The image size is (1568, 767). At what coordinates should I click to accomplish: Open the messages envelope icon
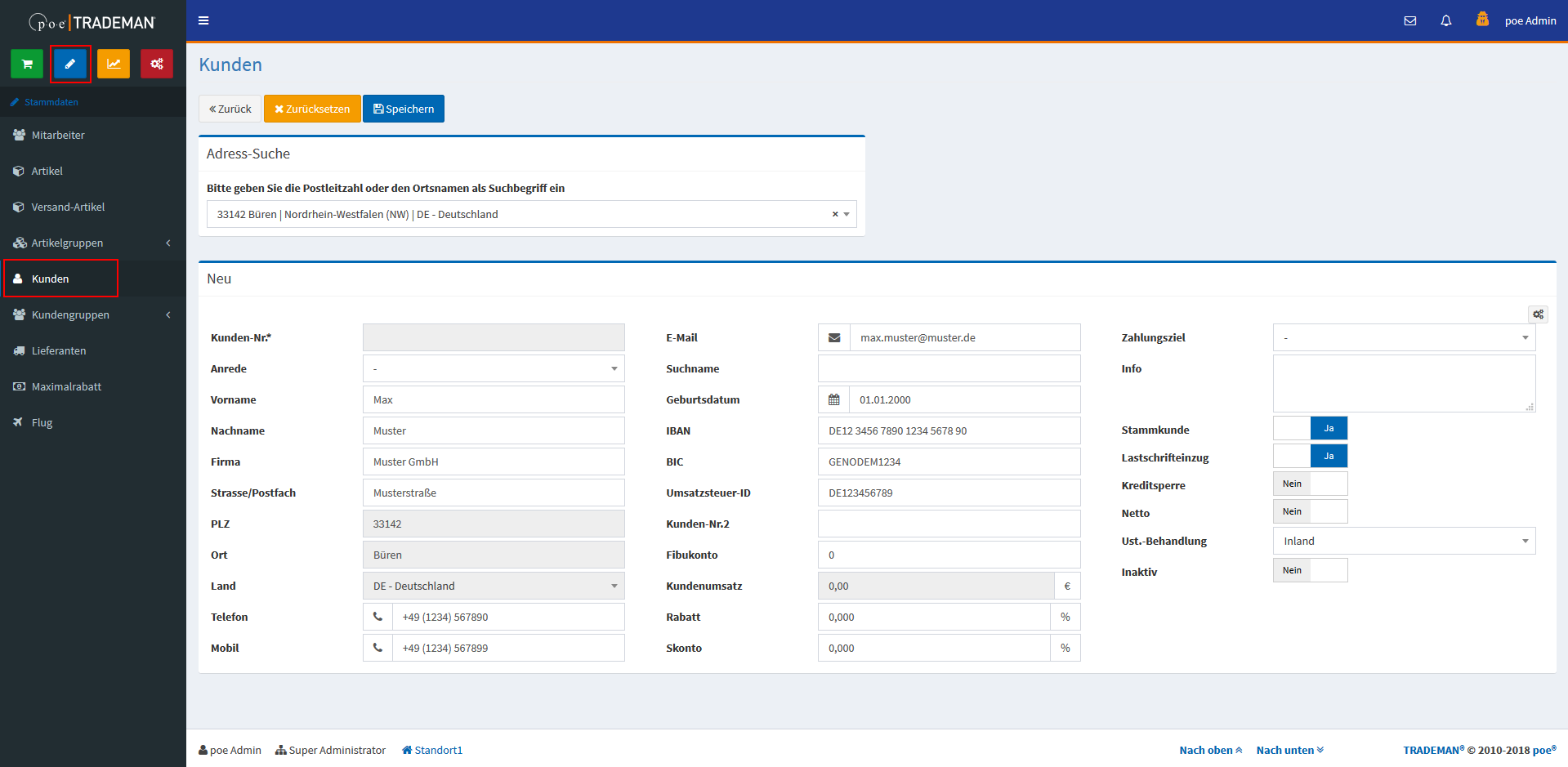(x=1410, y=21)
